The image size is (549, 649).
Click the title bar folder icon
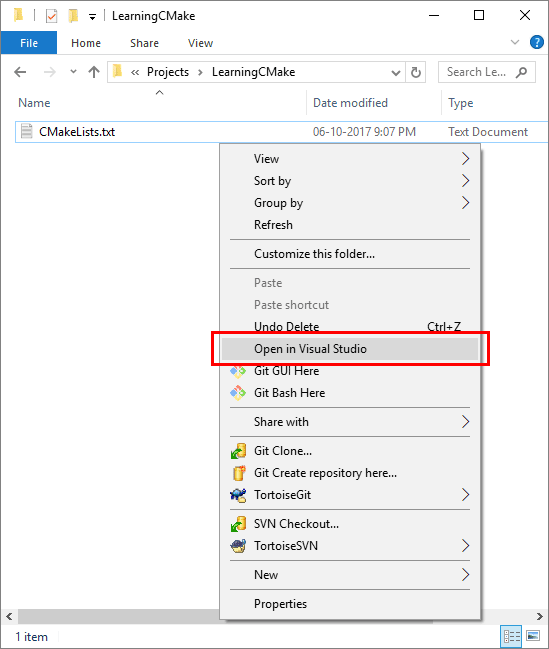click(x=18, y=15)
